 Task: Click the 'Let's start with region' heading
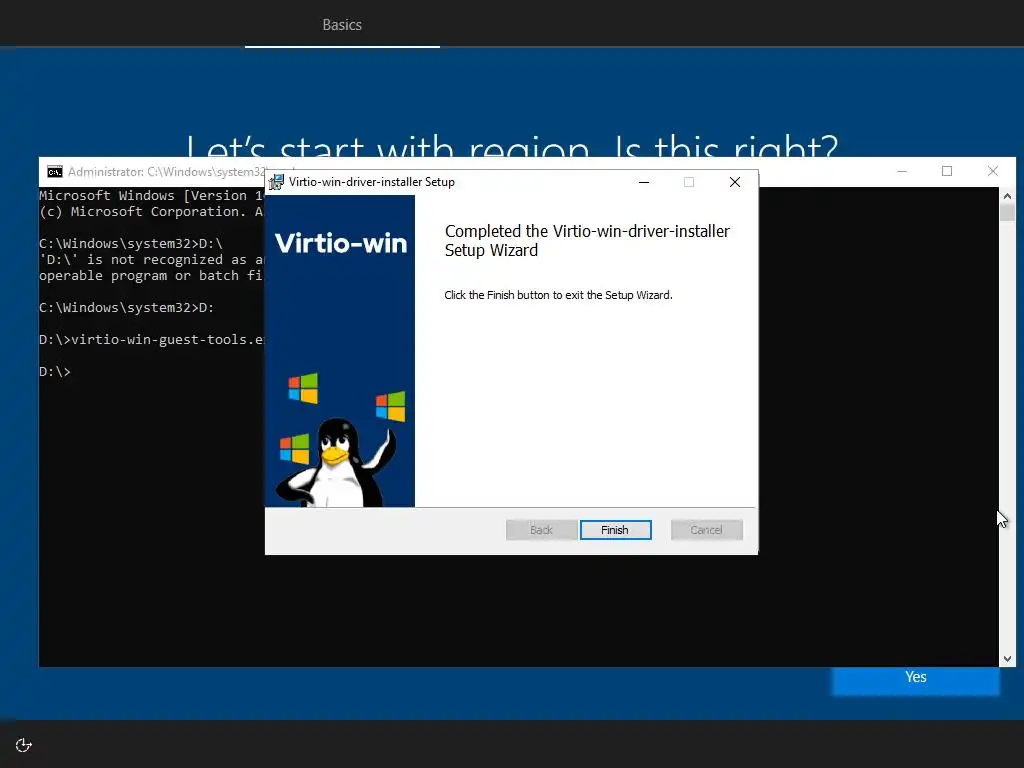[x=512, y=145]
